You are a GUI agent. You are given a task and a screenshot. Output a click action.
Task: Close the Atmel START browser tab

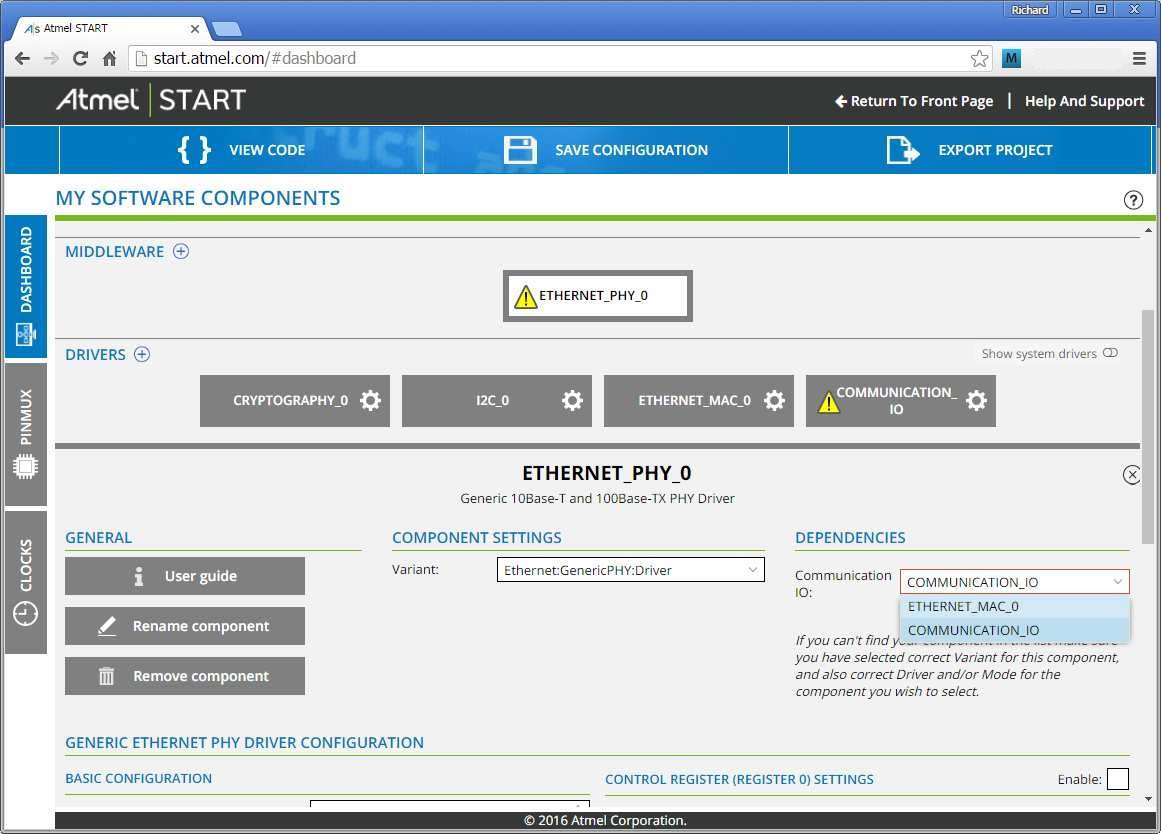point(195,29)
